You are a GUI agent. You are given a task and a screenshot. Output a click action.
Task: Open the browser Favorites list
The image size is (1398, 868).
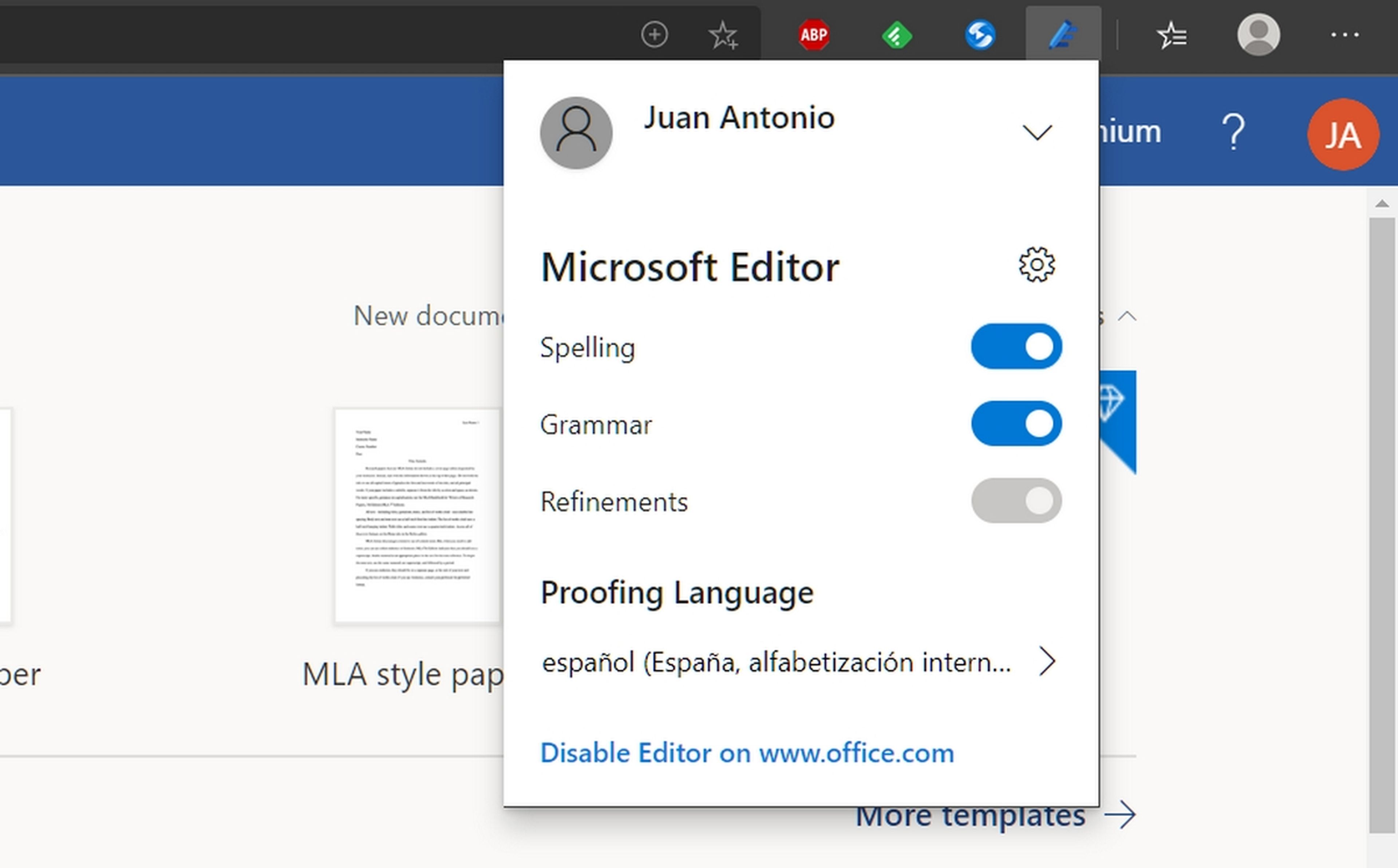tap(1171, 35)
